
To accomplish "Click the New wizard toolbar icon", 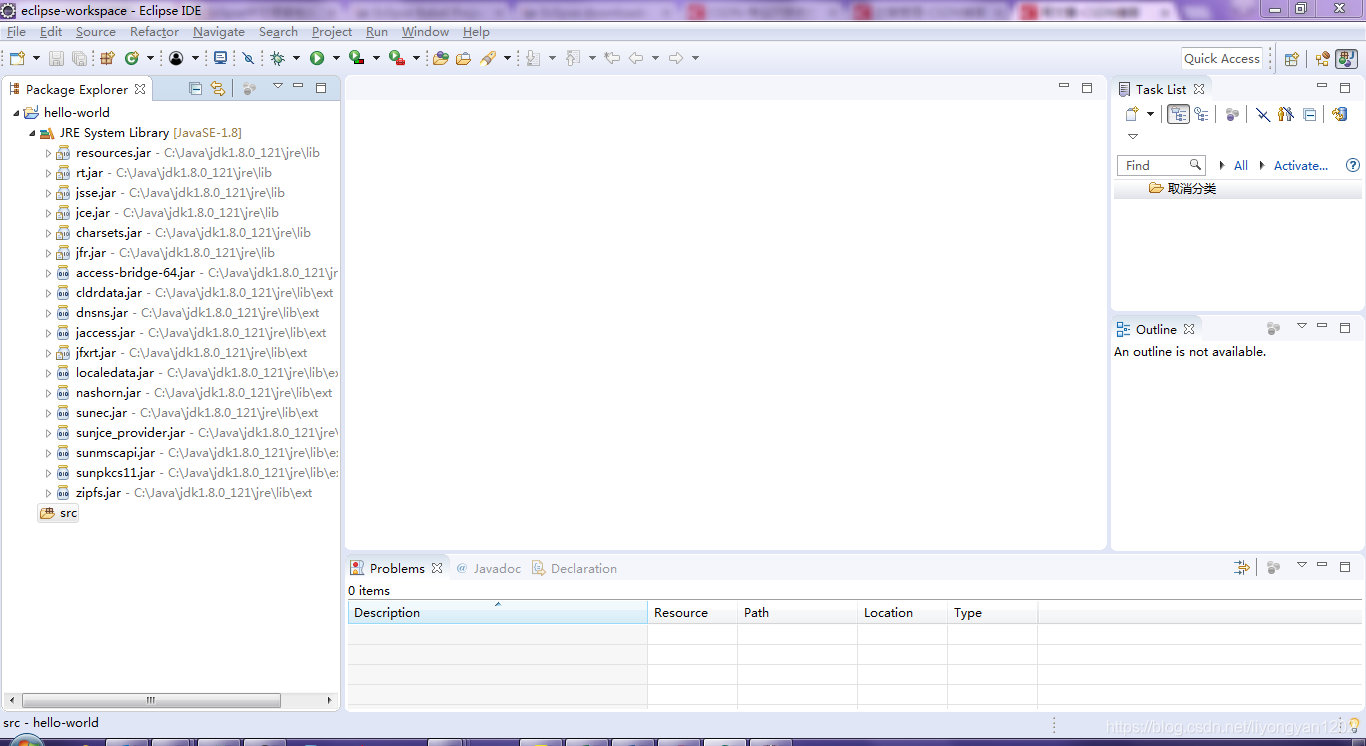I will [x=17, y=58].
